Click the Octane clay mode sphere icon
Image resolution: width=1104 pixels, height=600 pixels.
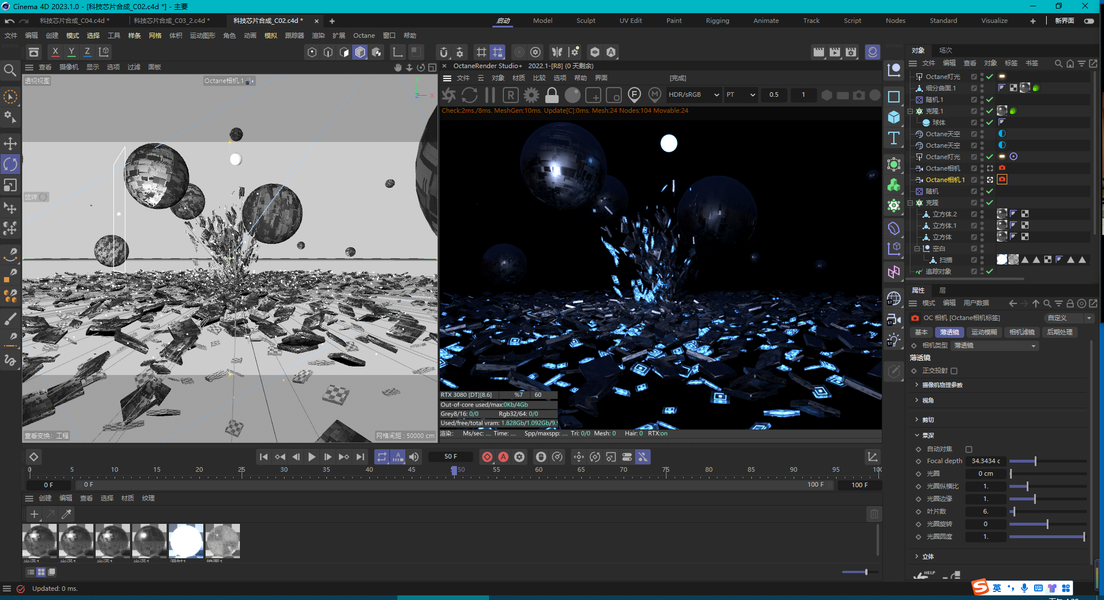[572, 94]
